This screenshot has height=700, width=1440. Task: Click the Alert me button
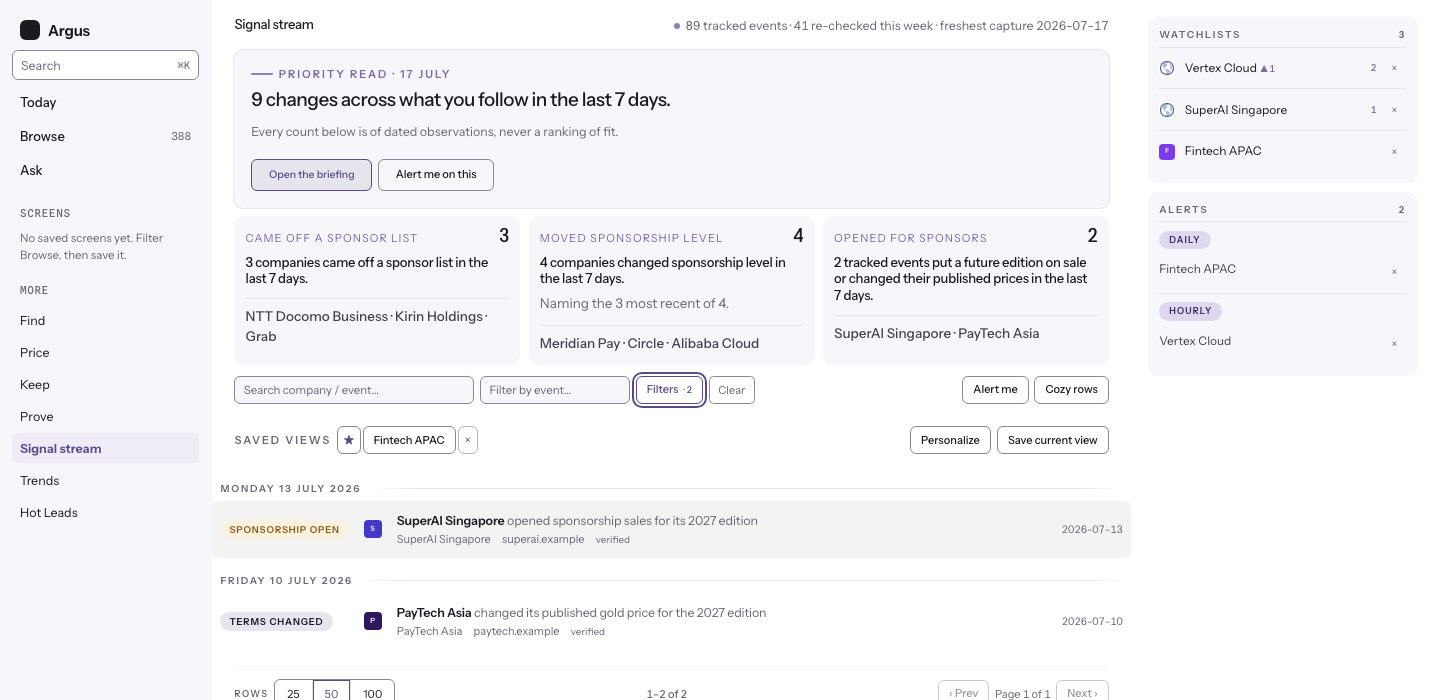[996, 390]
